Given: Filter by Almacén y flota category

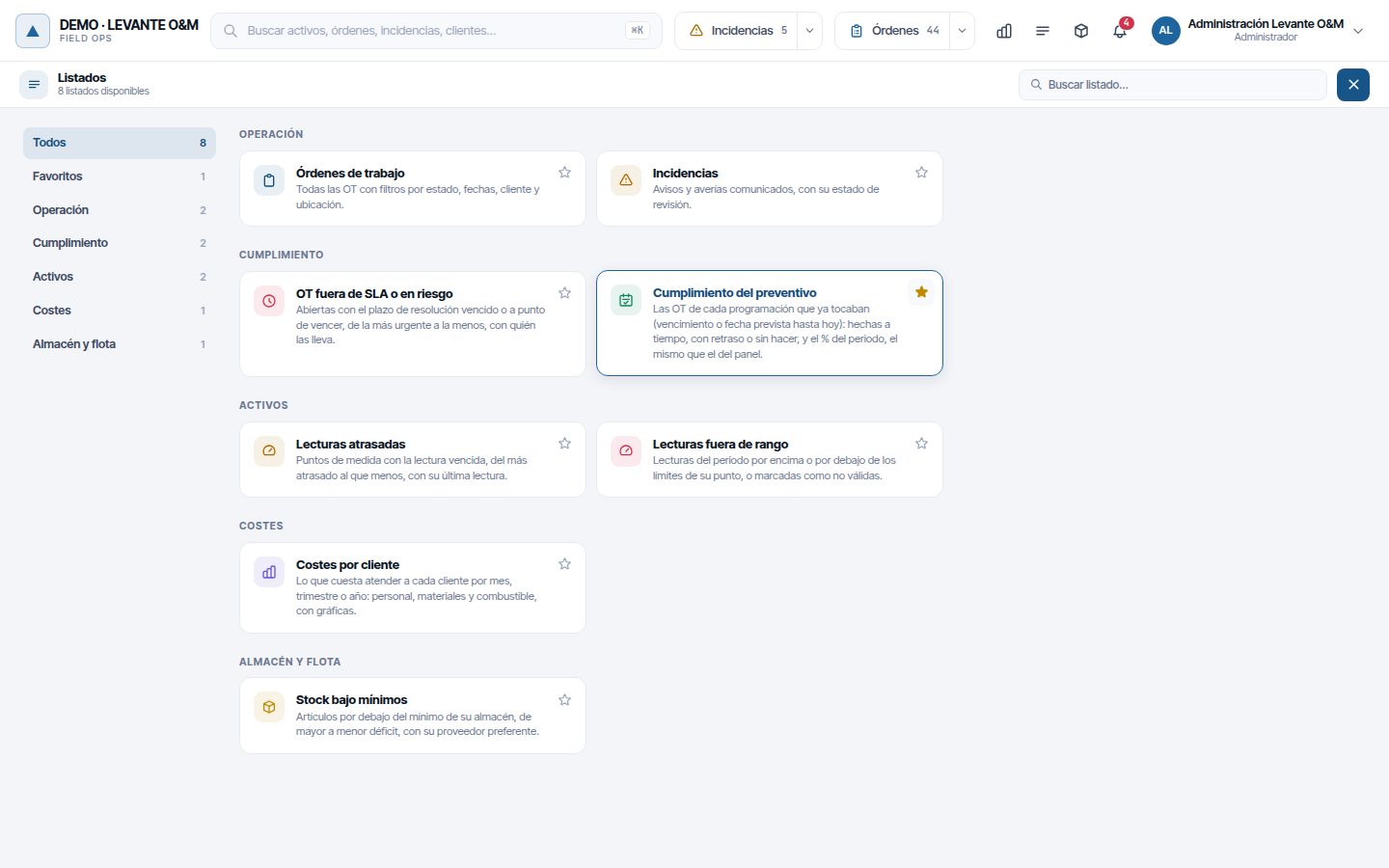Looking at the screenshot, I should [x=120, y=344].
